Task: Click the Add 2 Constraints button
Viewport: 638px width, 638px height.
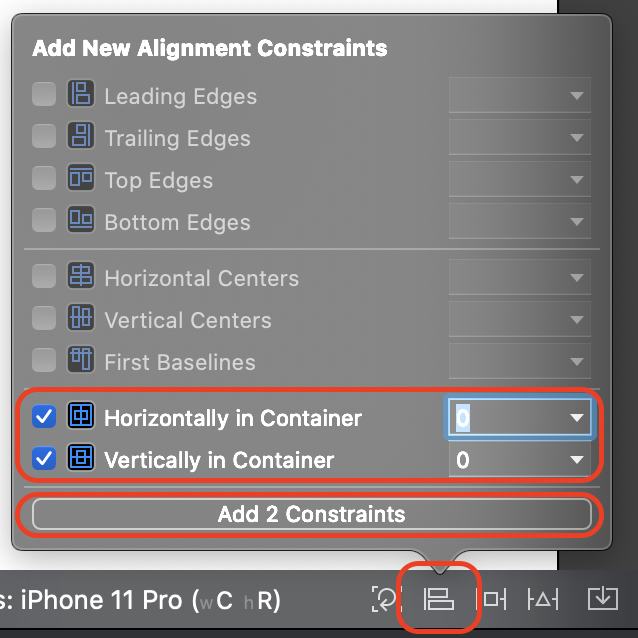Action: click(312, 514)
